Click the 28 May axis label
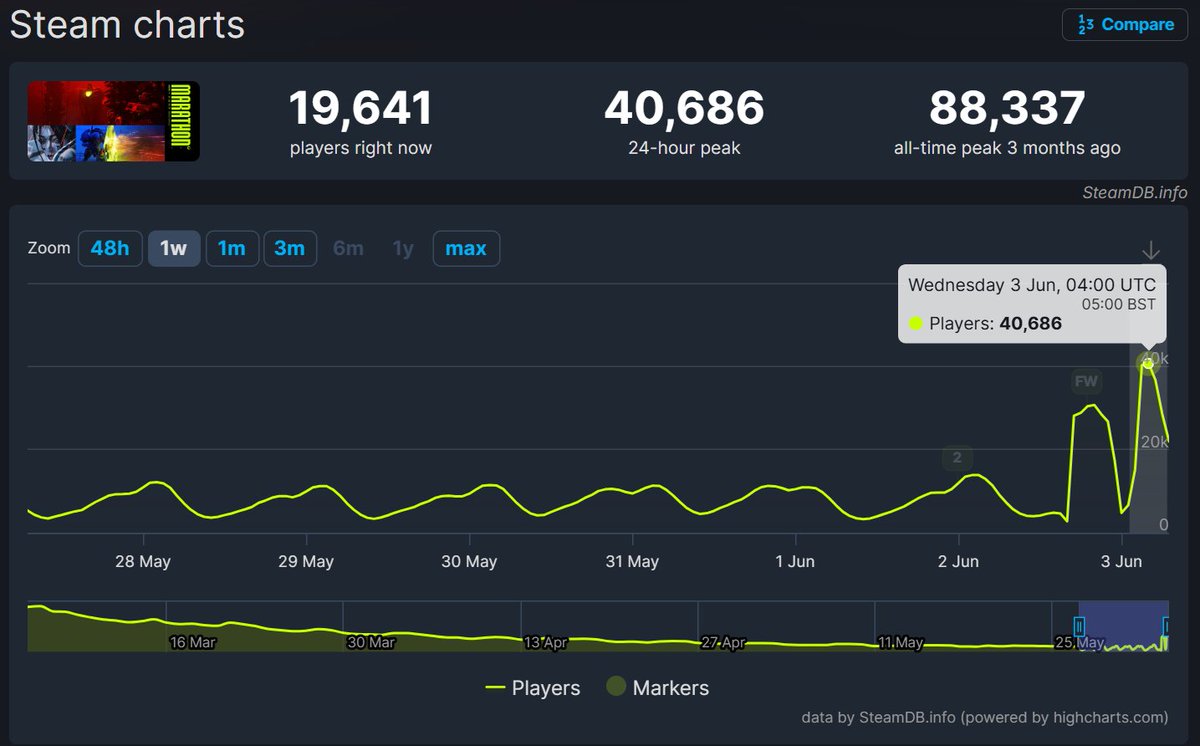Screen dimensions: 1200x746 point(143,562)
